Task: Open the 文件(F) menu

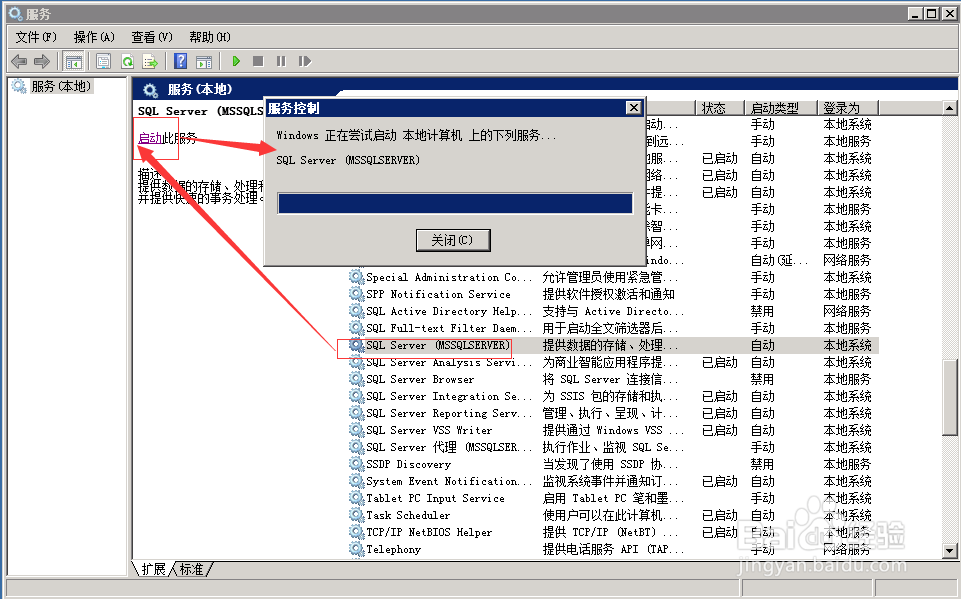Action: (36, 37)
